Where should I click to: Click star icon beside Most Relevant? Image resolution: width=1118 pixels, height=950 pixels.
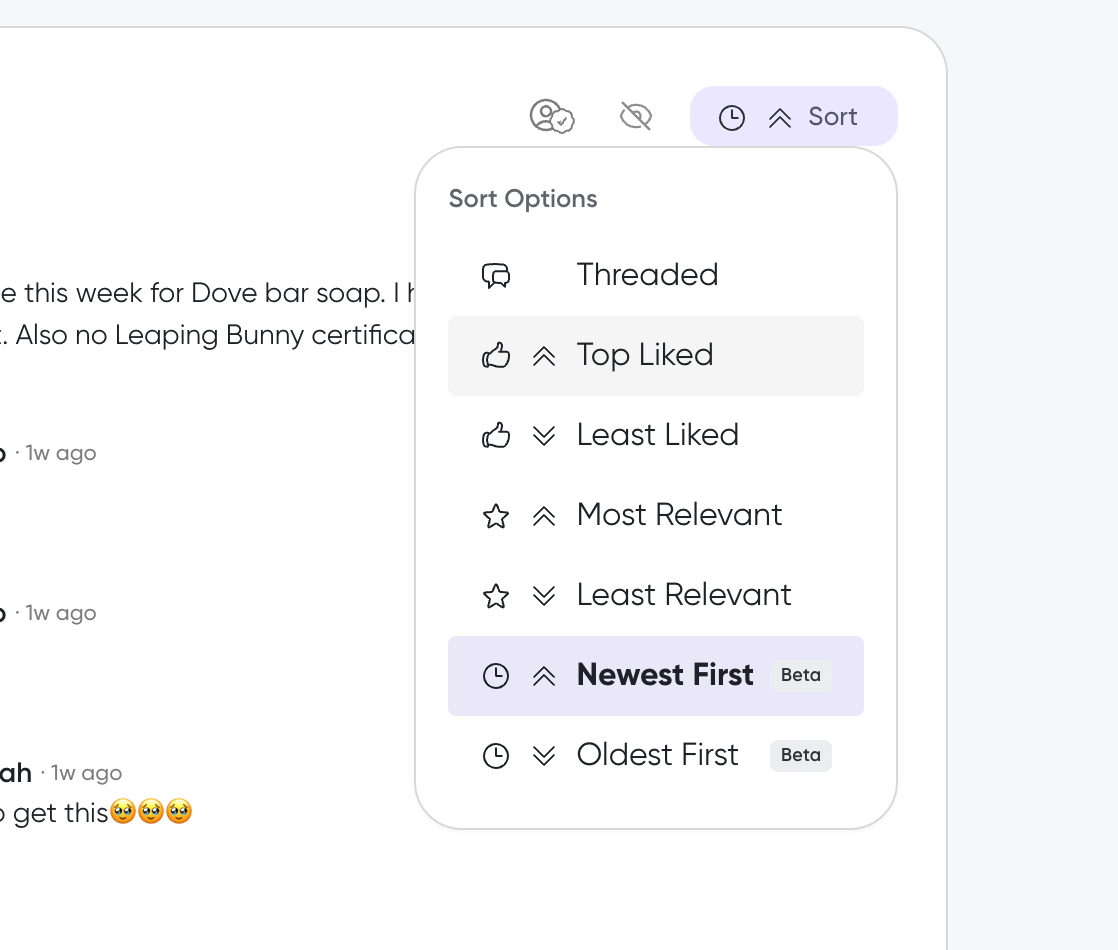tap(496, 516)
